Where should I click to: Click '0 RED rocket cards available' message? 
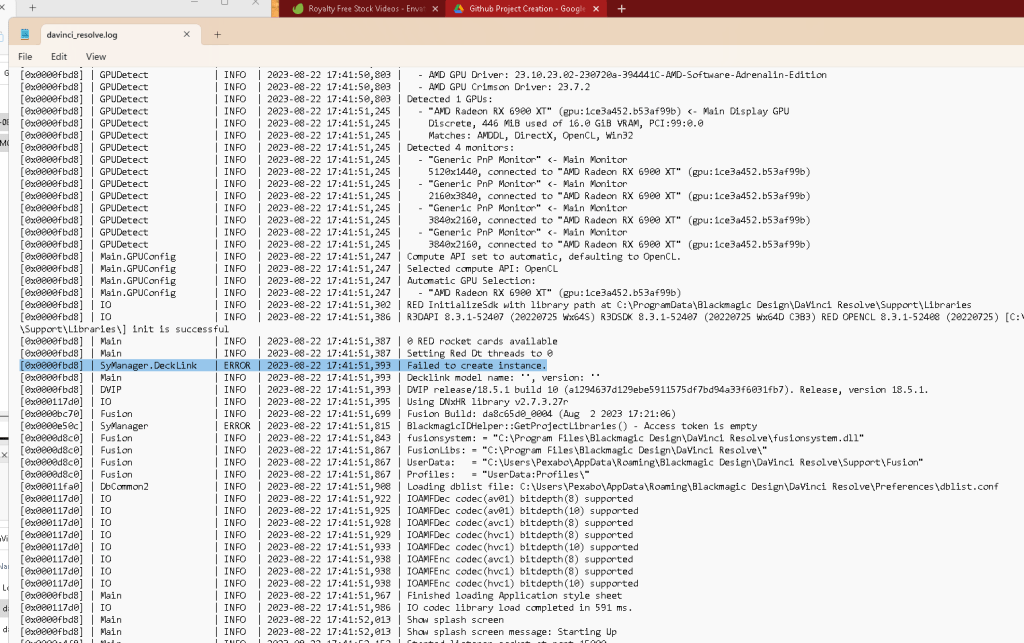[x=482, y=341]
